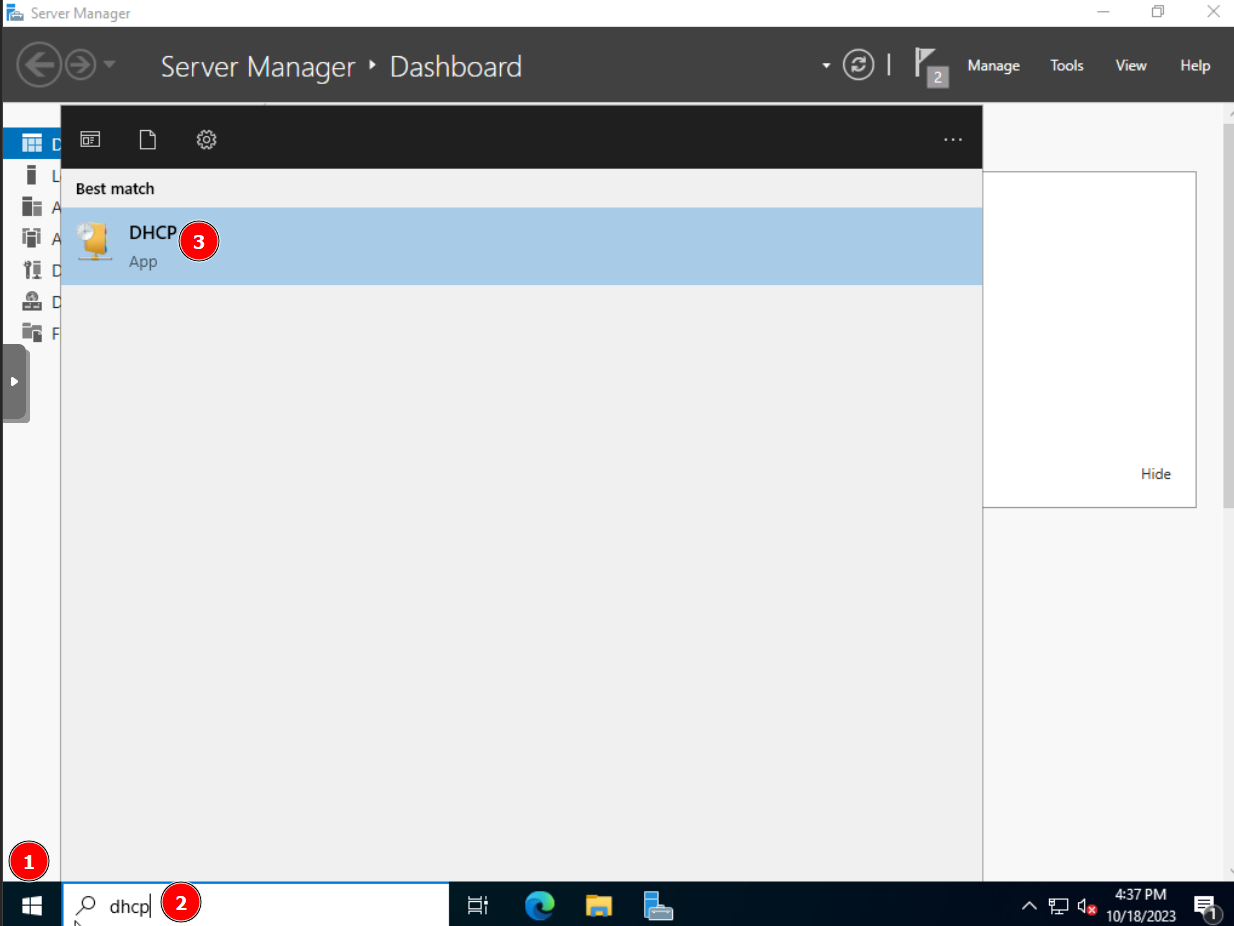Expand the breadcrumb dropdown arrow beside Refresh
The width and height of the screenshot is (1234, 926).
tap(826, 66)
